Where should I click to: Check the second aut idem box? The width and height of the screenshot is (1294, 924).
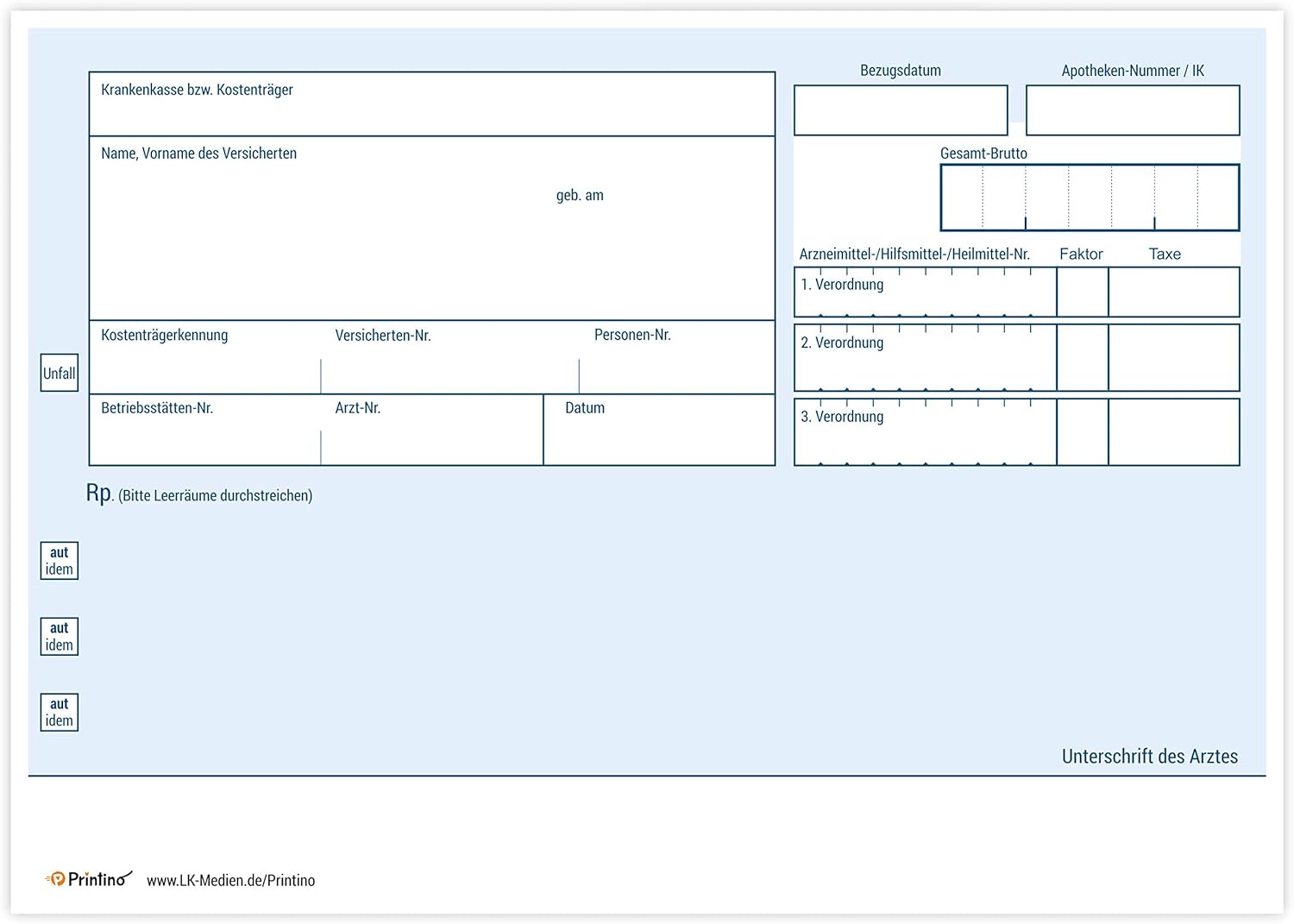tap(58, 636)
